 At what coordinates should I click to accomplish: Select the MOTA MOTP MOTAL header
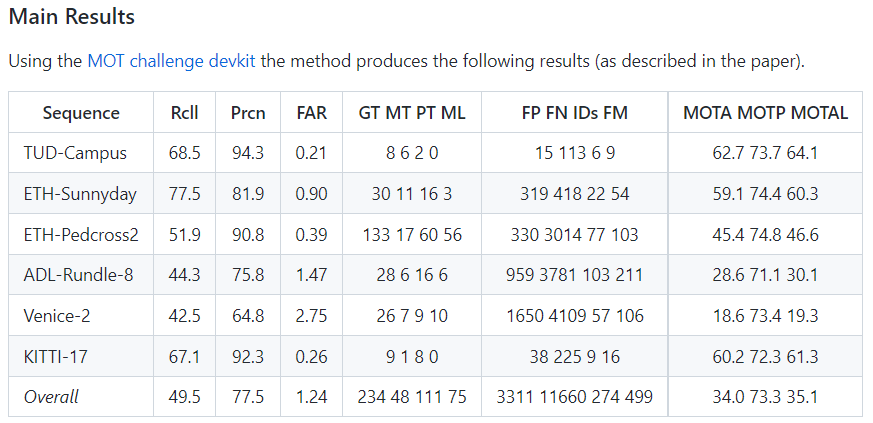point(766,113)
